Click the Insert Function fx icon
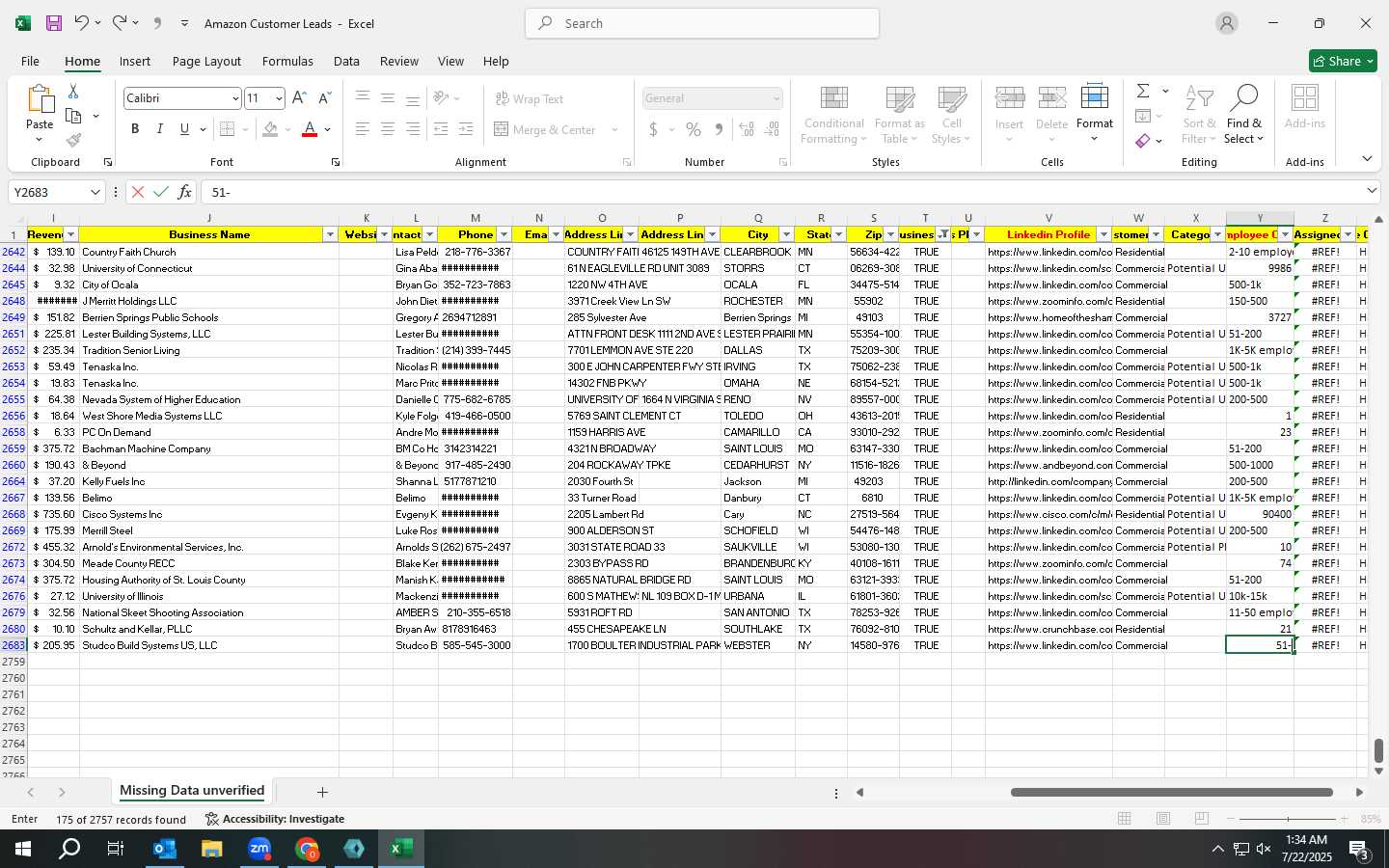Image resolution: width=1389 pixels, height=868 pixels. pyautogui.click(x=184, y=192)
